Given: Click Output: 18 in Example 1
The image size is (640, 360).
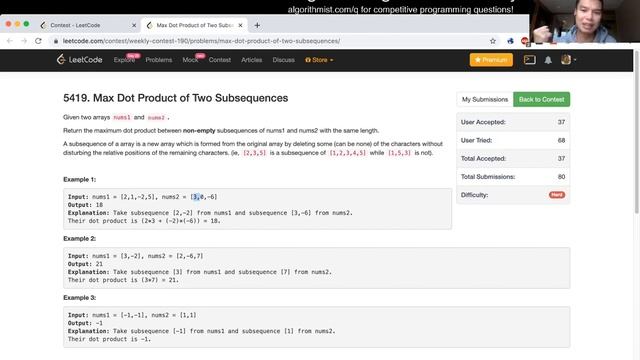Looking at the screenshot, I should tap(85, 205).
